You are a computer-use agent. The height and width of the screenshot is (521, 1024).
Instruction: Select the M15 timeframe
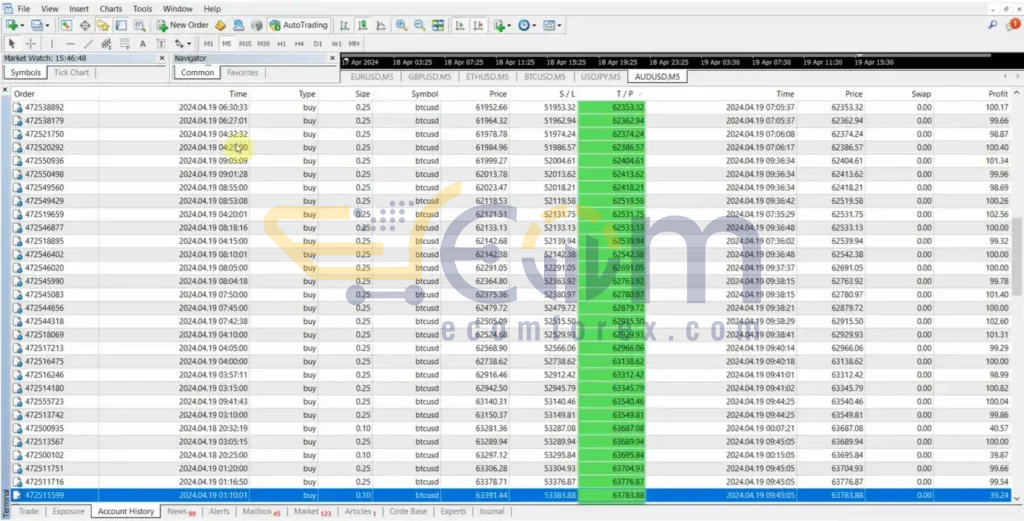click(245, 44)
